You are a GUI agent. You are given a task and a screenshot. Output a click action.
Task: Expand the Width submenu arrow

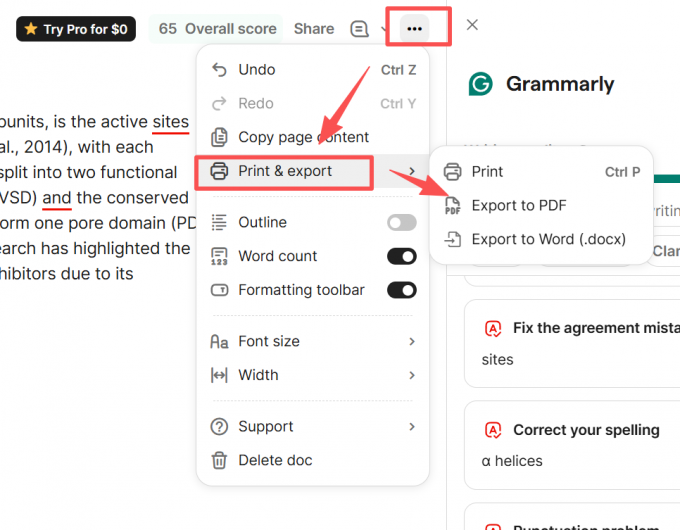pos(412,375)
